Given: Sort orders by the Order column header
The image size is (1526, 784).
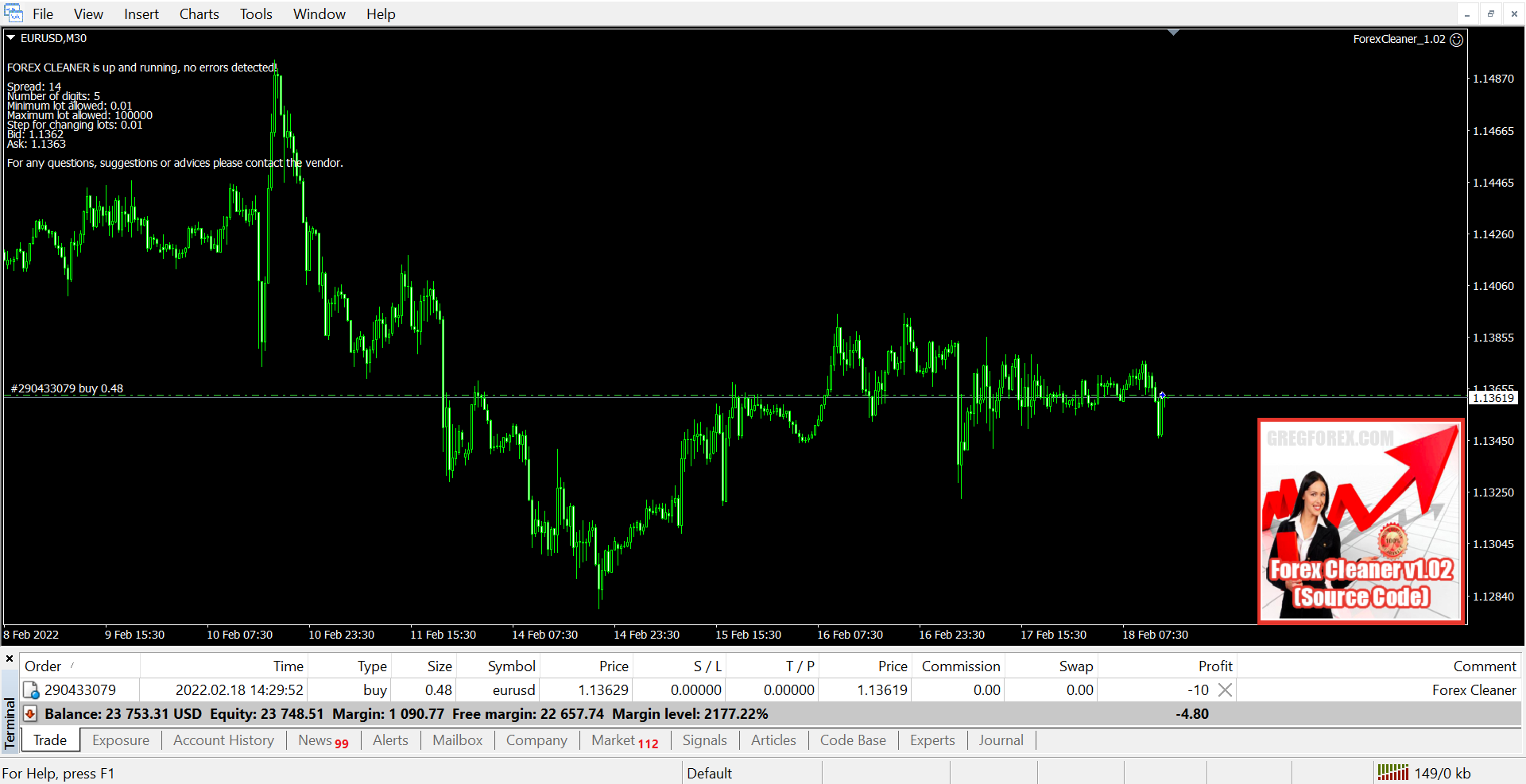Looking at the screenshot, I should [43, 666].
